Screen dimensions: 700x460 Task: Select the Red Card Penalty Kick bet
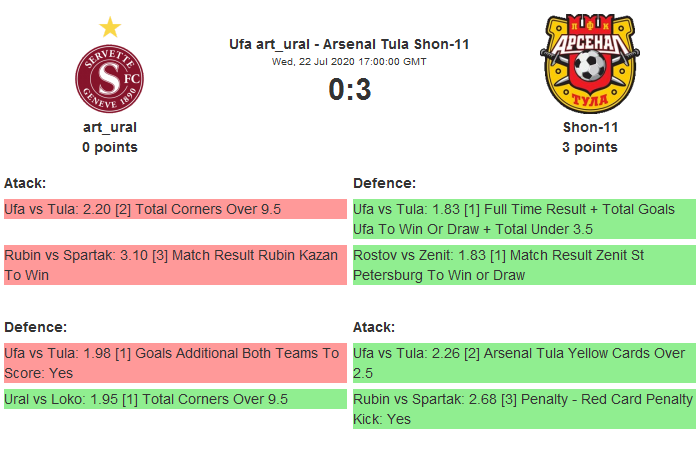524,409
